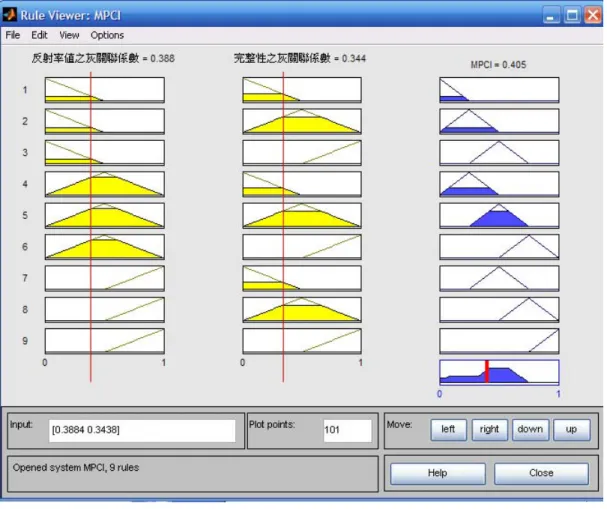Click the Input field with [0.3884 0.3438]

tap(142, 430)
